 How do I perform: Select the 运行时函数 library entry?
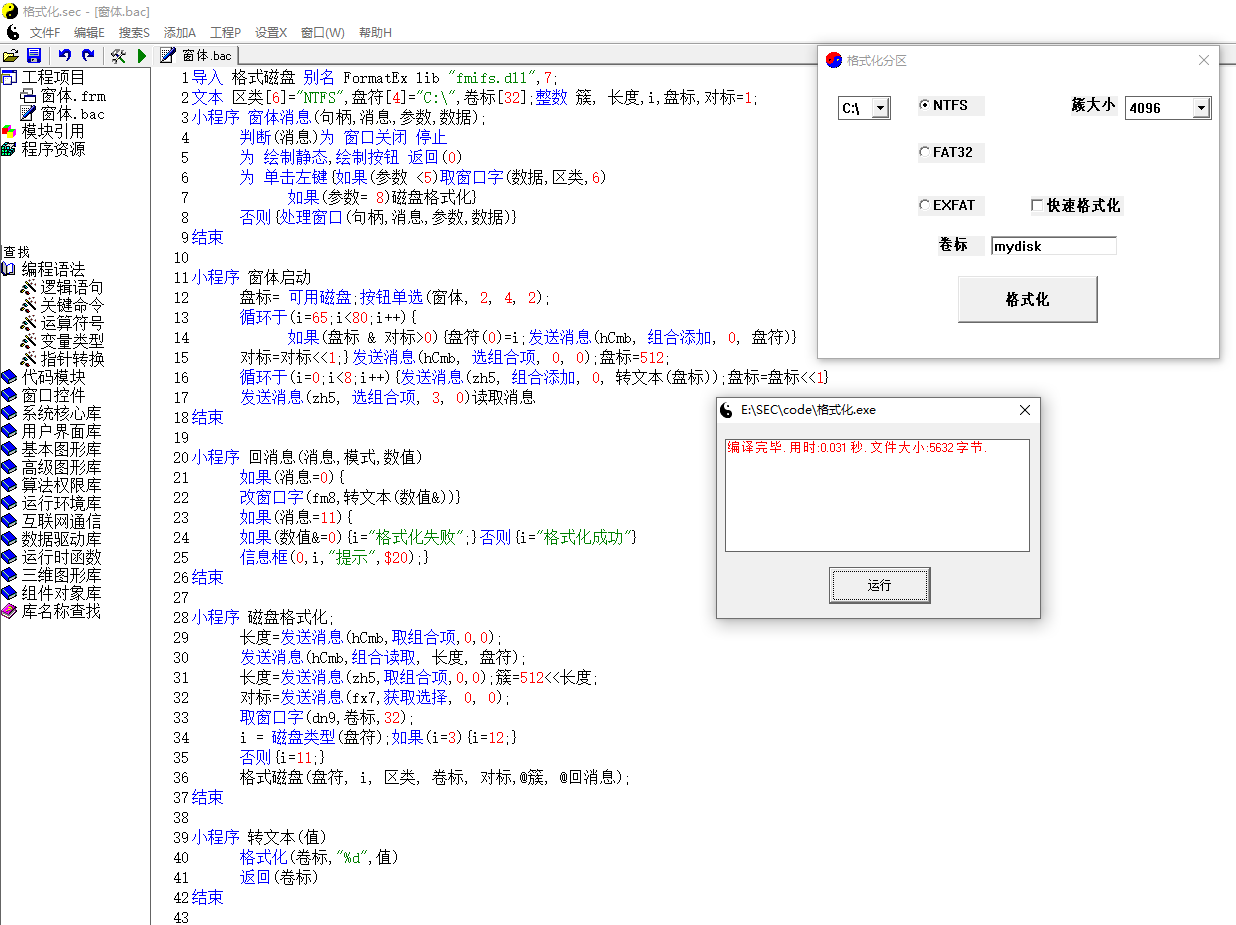[61, 557]
